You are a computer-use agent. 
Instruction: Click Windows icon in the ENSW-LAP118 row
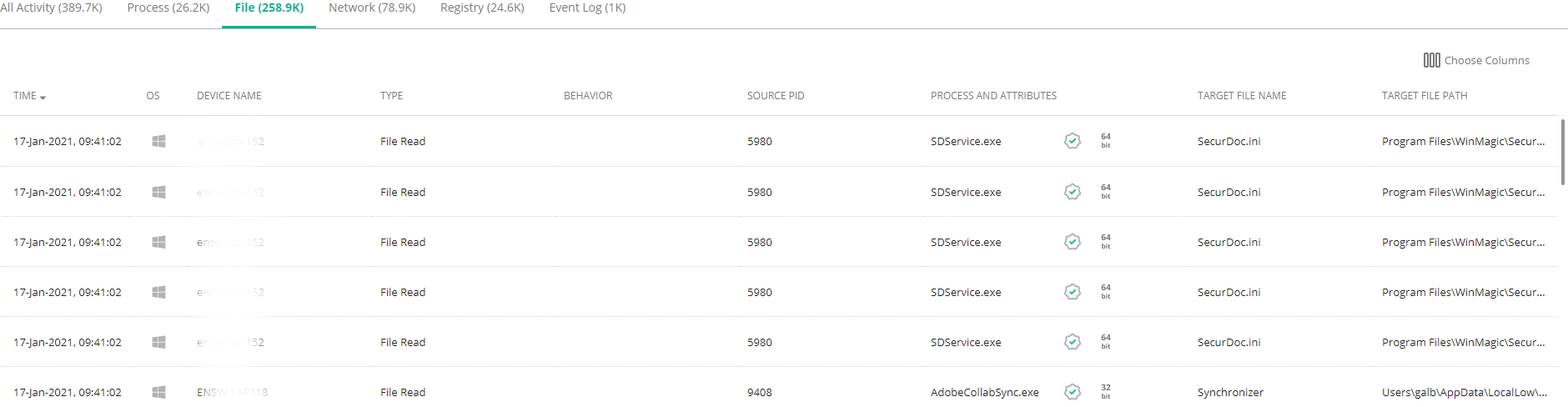158,392
